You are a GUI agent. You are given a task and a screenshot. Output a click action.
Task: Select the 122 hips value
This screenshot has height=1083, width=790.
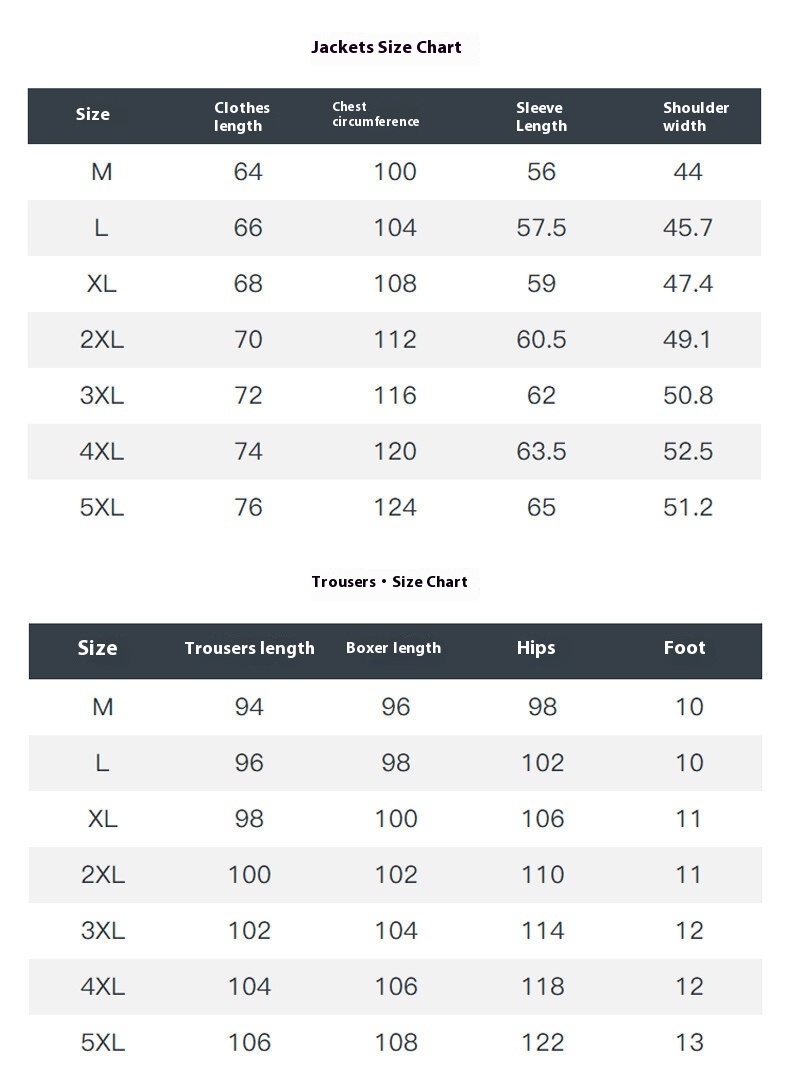tap(542, 1043)
